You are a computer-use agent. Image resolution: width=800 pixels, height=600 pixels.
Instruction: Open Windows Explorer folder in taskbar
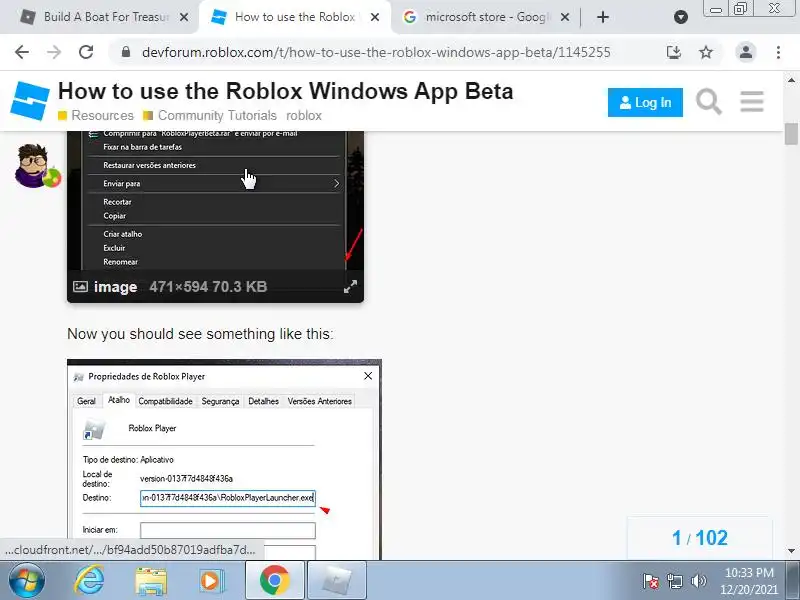[151, 581]
